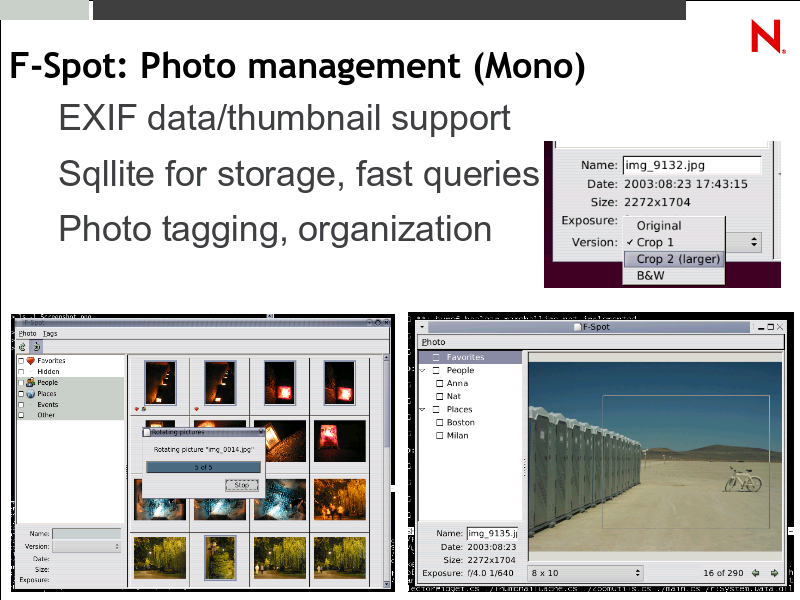Image resolution: width=800 pixels, height=600 pixels.
Task: Select Crop 1 version entry
Action: tap(673, 242)
